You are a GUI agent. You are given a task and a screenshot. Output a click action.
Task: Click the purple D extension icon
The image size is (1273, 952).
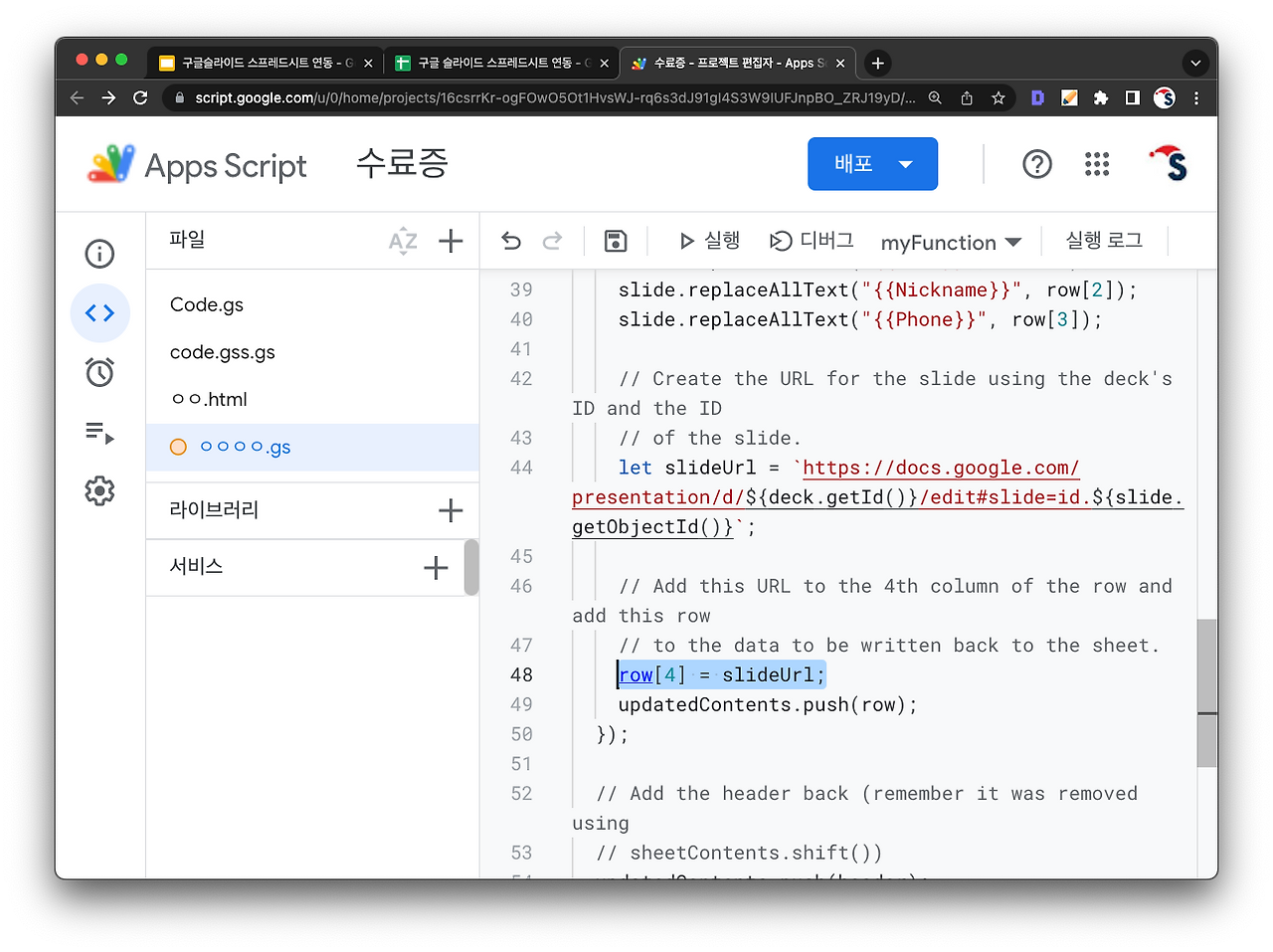coord(1037,97)
